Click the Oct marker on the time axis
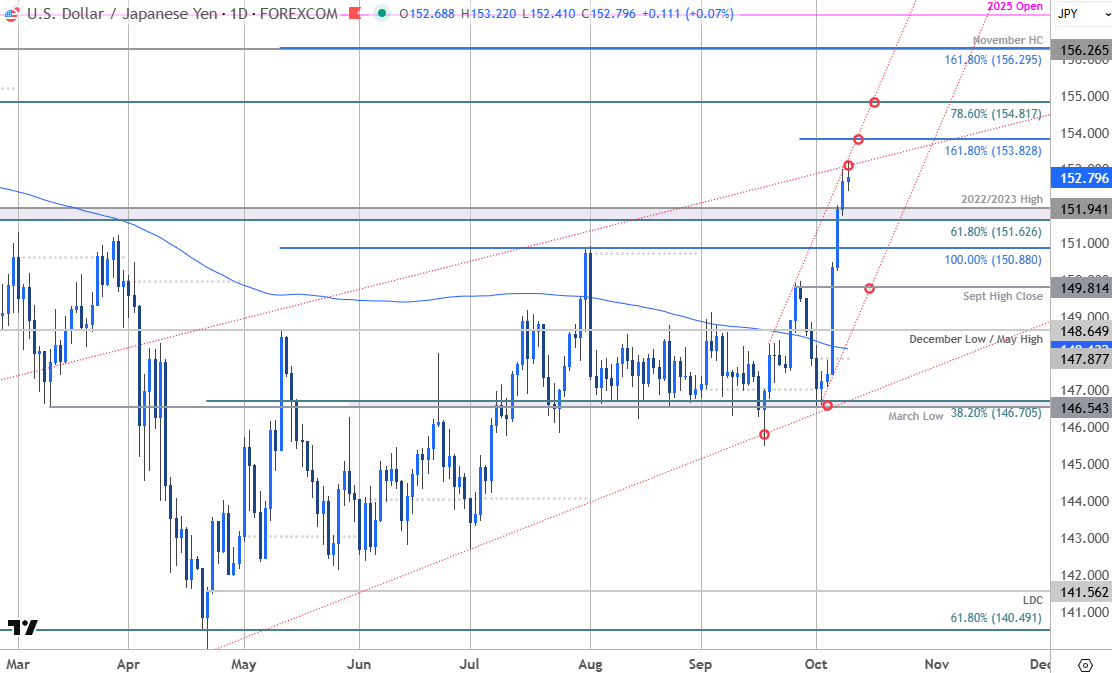This screenshot has height=673, width=1112. point(817,663)
